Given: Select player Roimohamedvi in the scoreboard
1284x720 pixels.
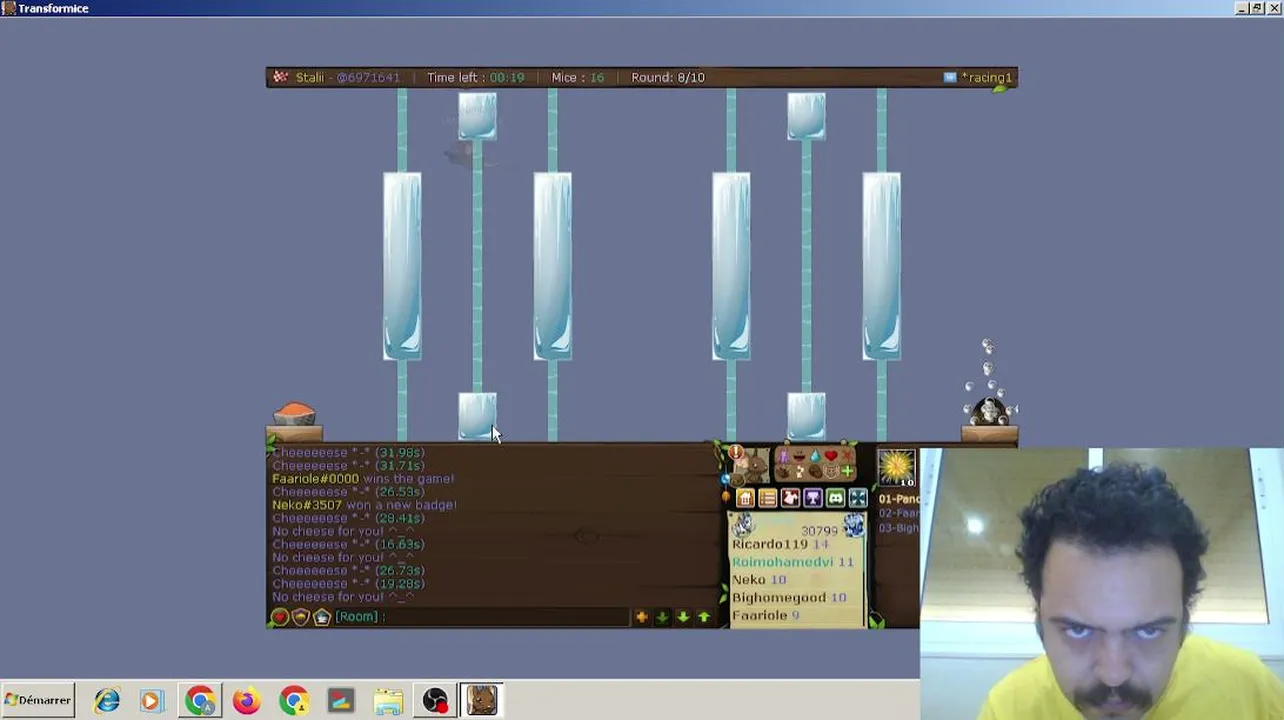Looking at the screenshot, I should point(782,562).
